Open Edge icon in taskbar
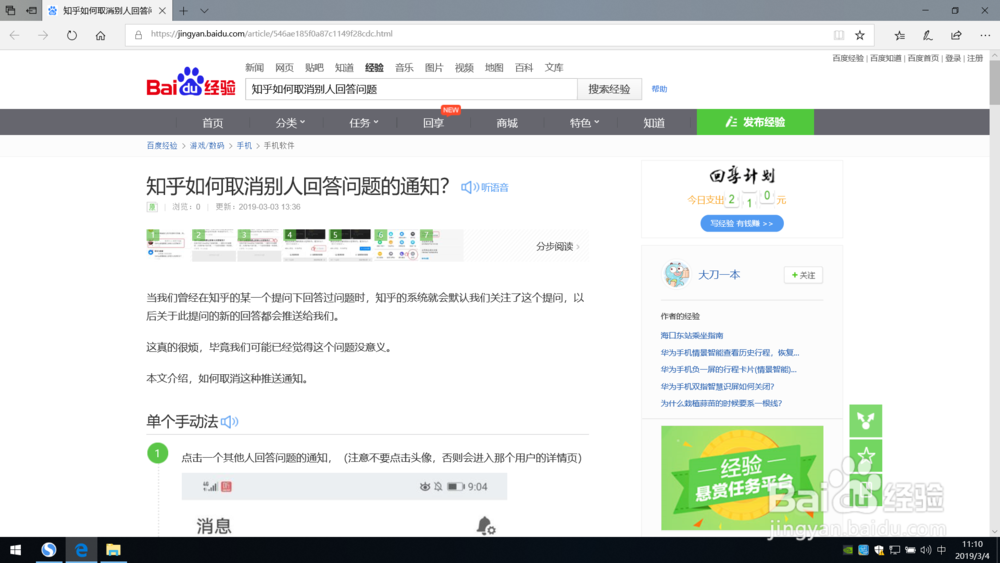The image size is (1000, 563). tap(81, 550)
